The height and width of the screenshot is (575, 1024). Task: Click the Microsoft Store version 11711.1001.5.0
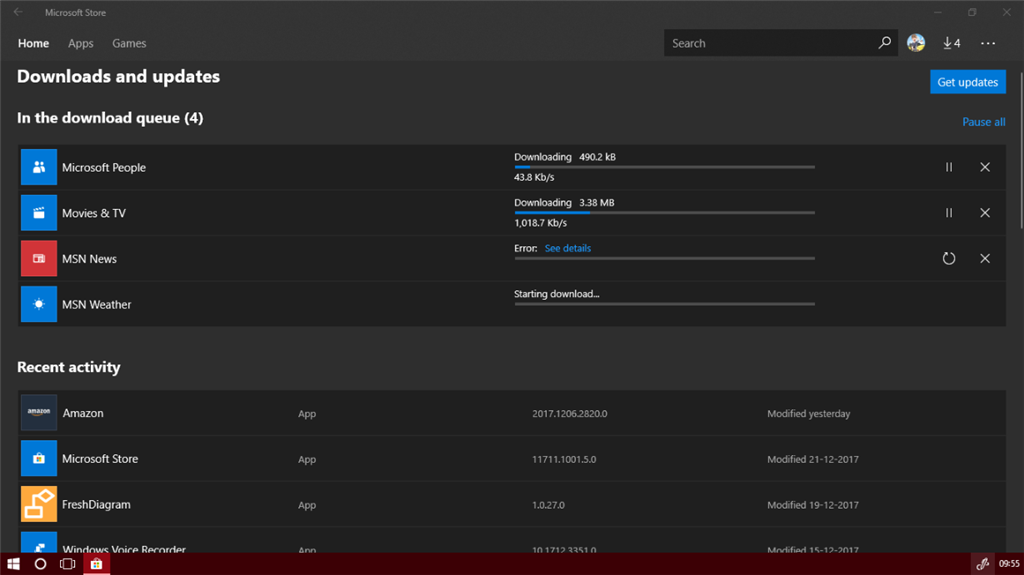tap(564, 459)
